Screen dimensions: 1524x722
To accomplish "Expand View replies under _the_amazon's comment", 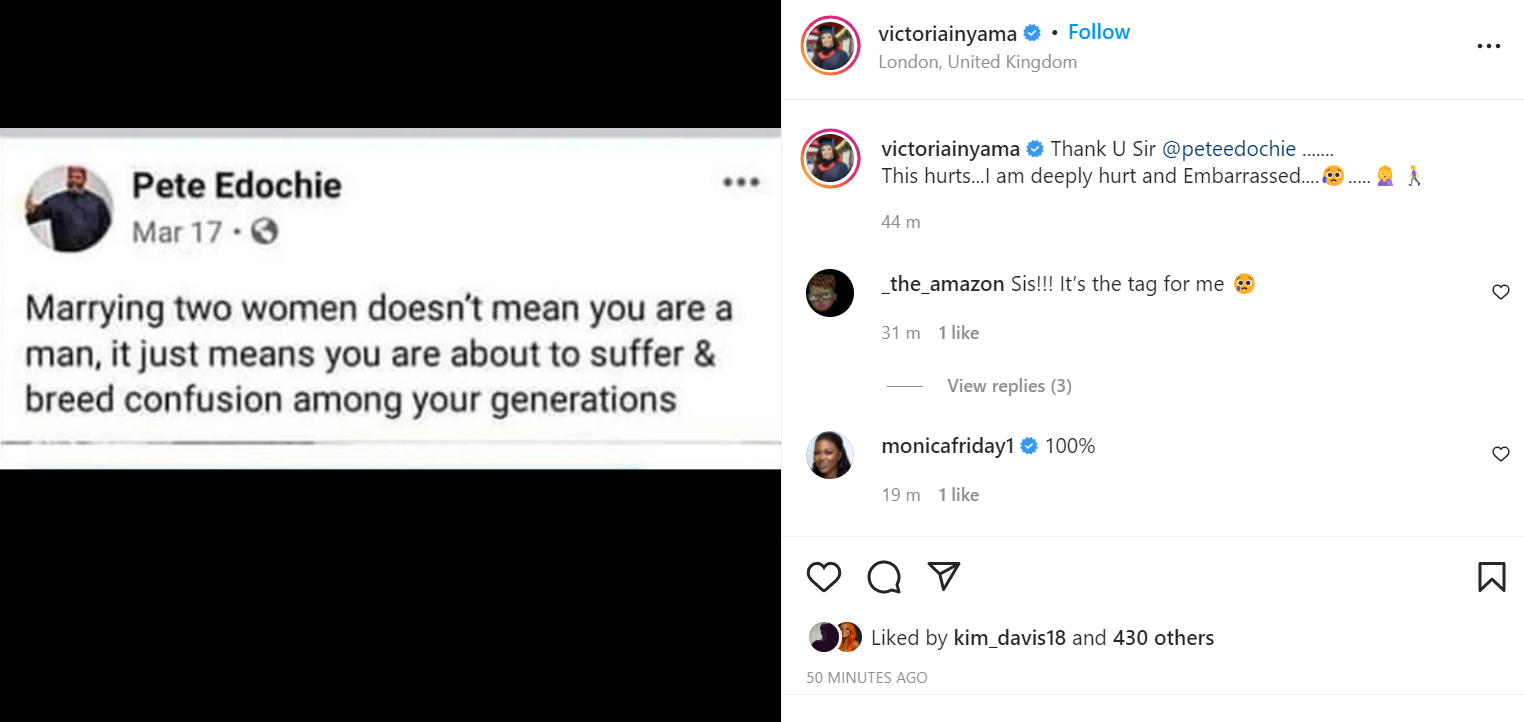I will 1009,385.
